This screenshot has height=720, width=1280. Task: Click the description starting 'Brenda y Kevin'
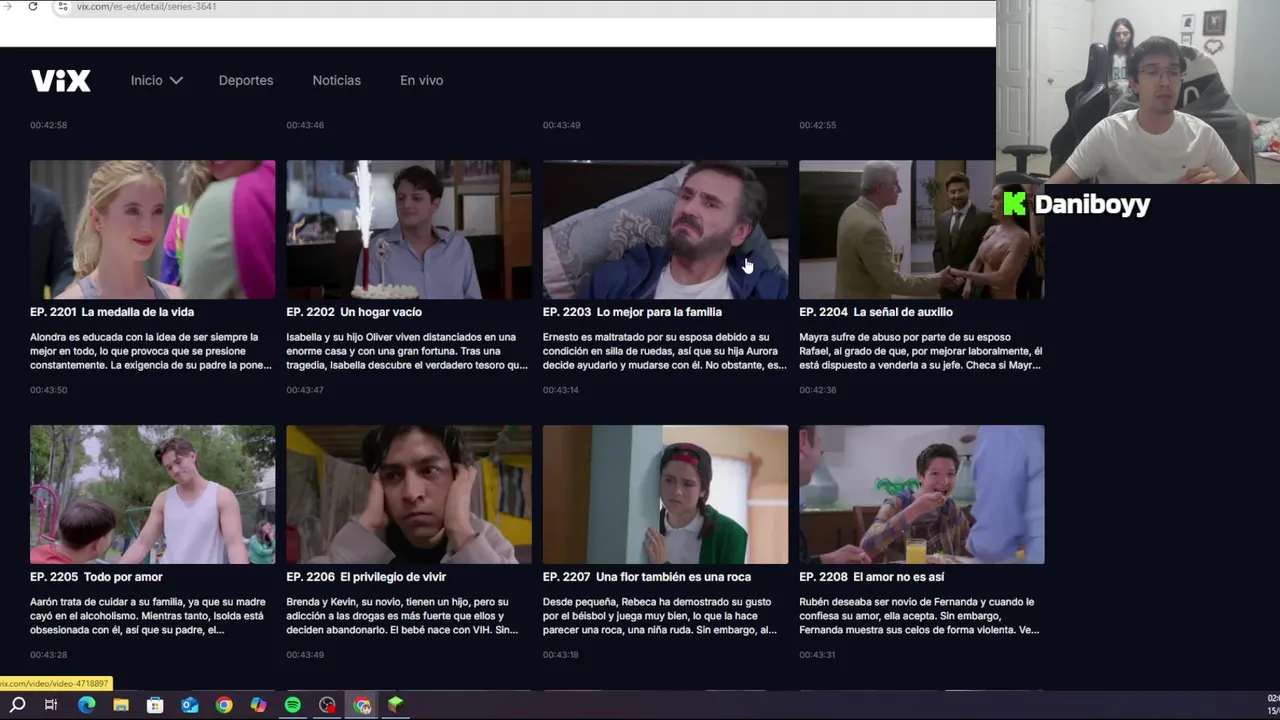click(x=402, y=616)
